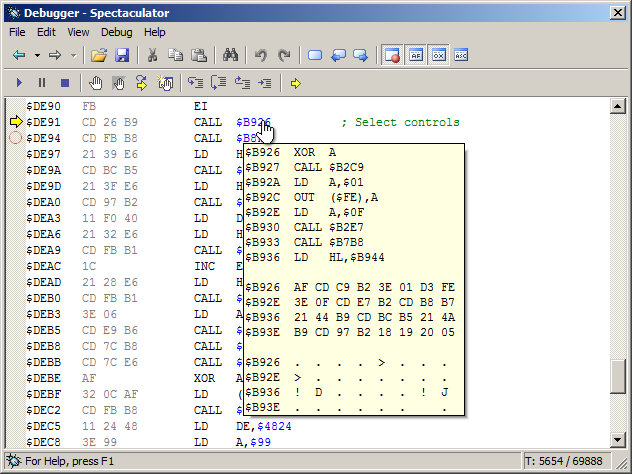
Task: Click the Undo toolbar icon
Action: click(260, 55)
